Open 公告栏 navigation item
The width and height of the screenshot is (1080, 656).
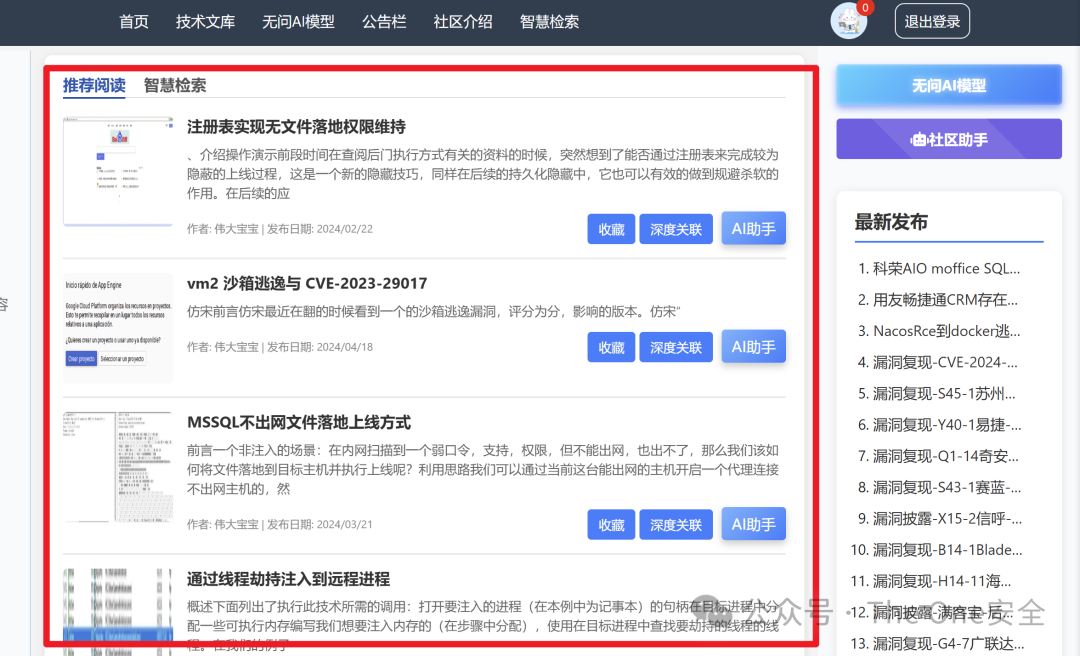point(384,21)
